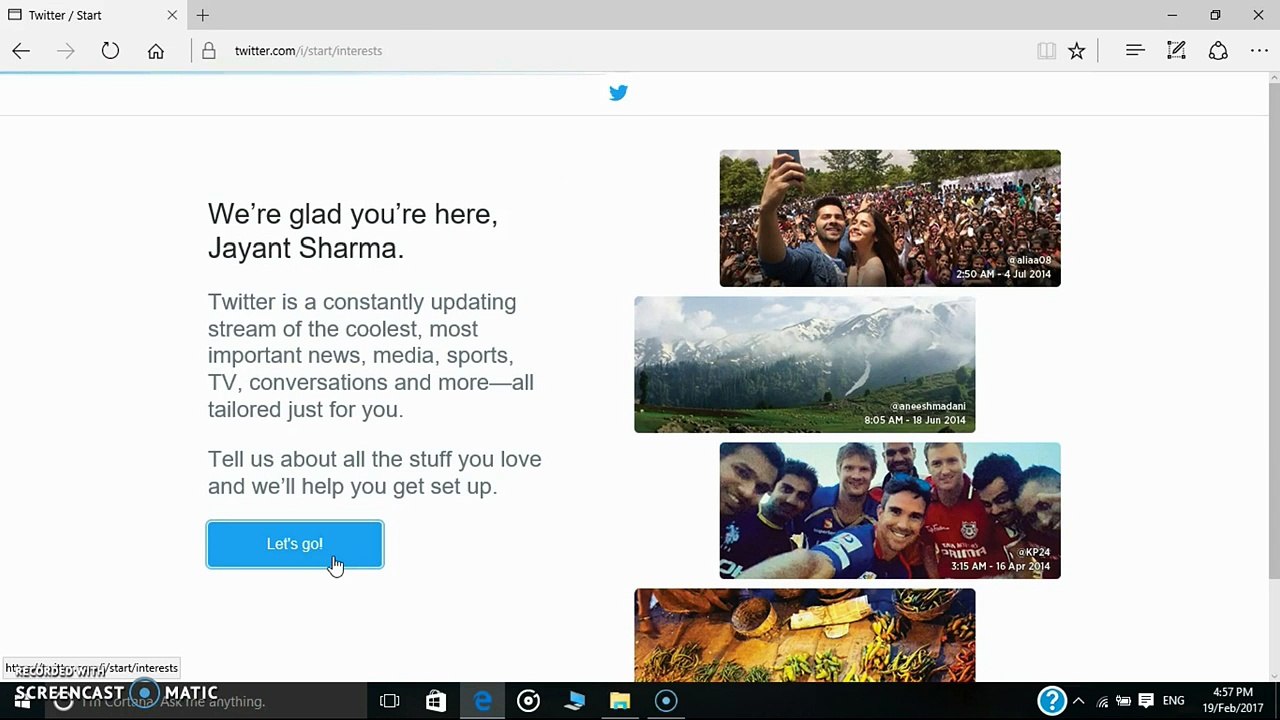Make a web note with pen icon
Screen dimensions: 1280x720
(1176, 51)
